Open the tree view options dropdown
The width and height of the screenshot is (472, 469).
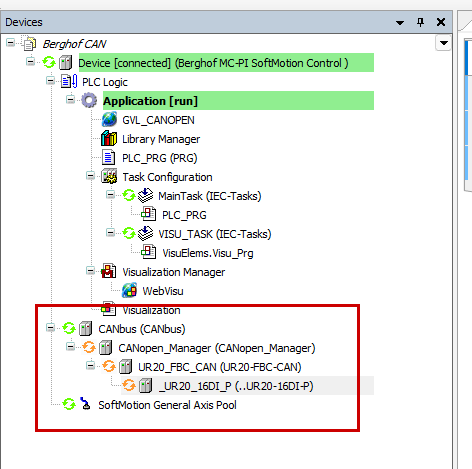pos(443,43)
